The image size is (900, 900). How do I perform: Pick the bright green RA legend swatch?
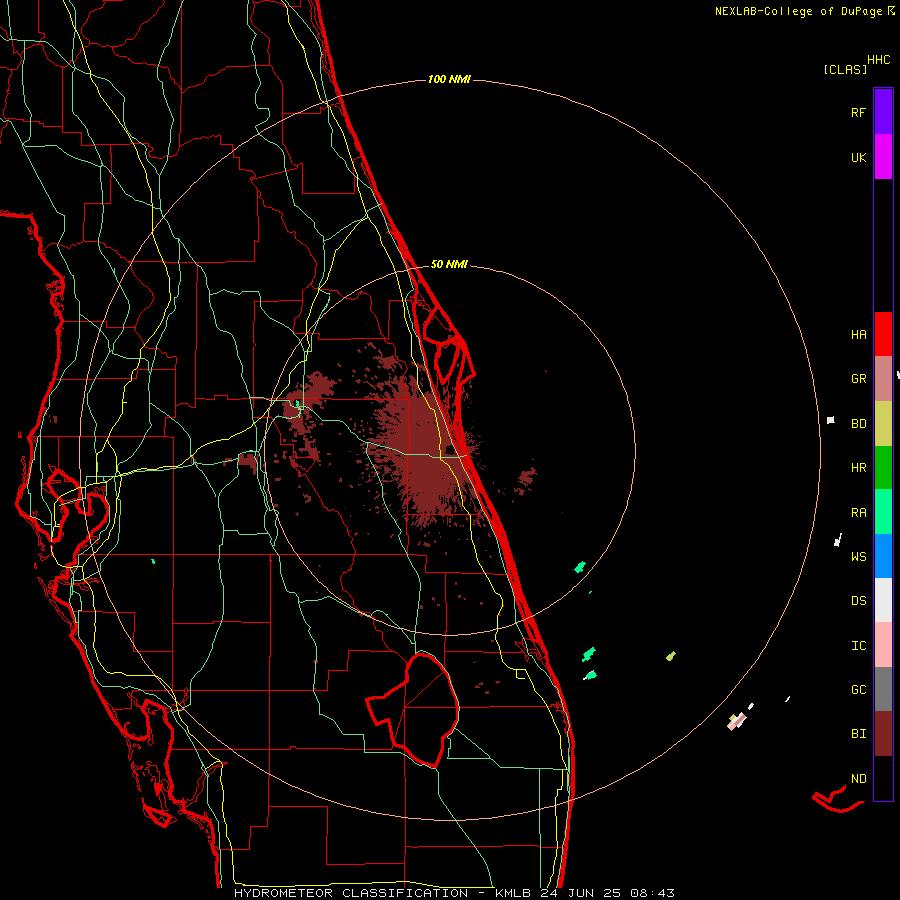883,512
